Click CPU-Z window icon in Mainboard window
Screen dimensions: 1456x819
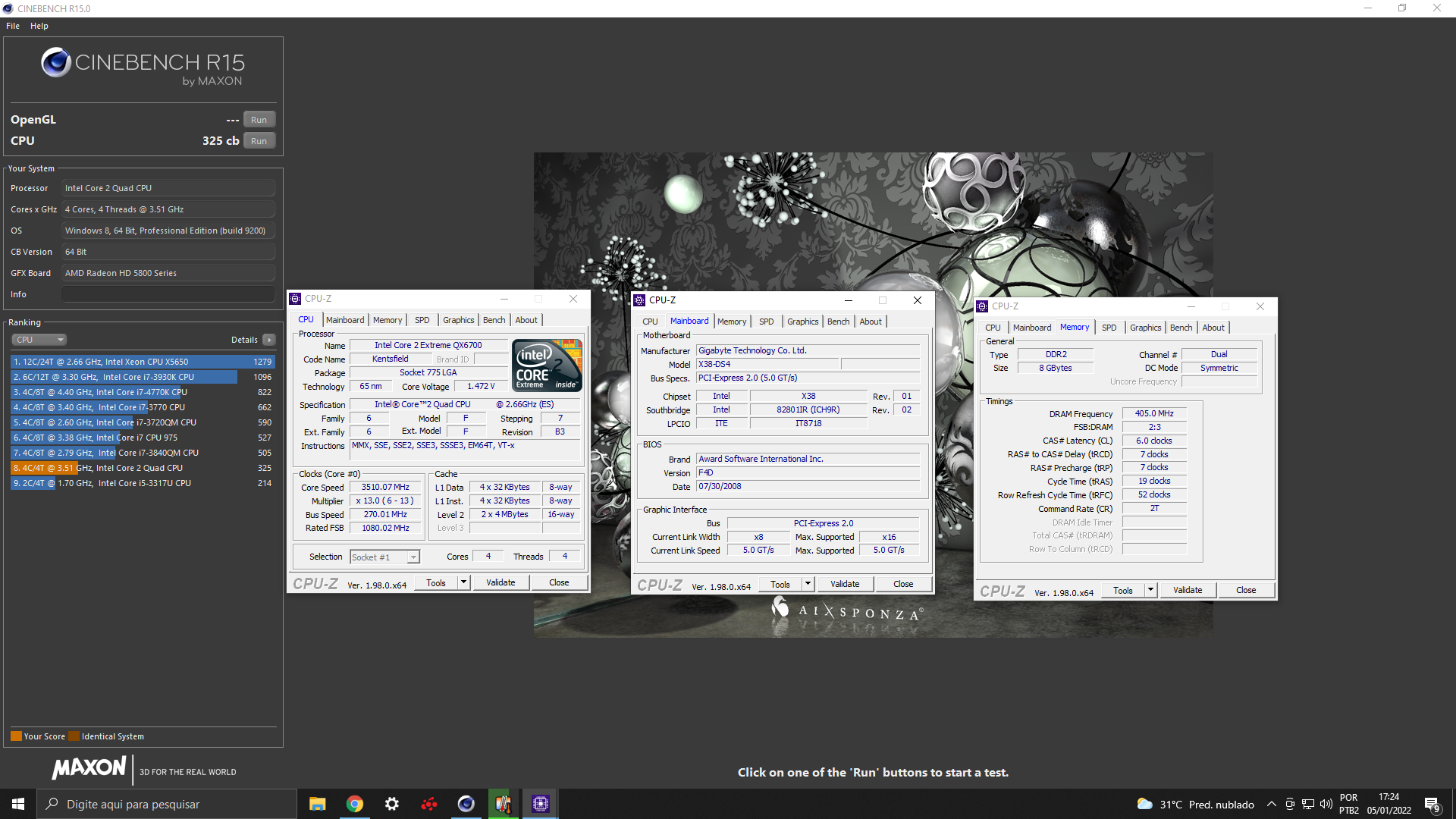point(640,300)
